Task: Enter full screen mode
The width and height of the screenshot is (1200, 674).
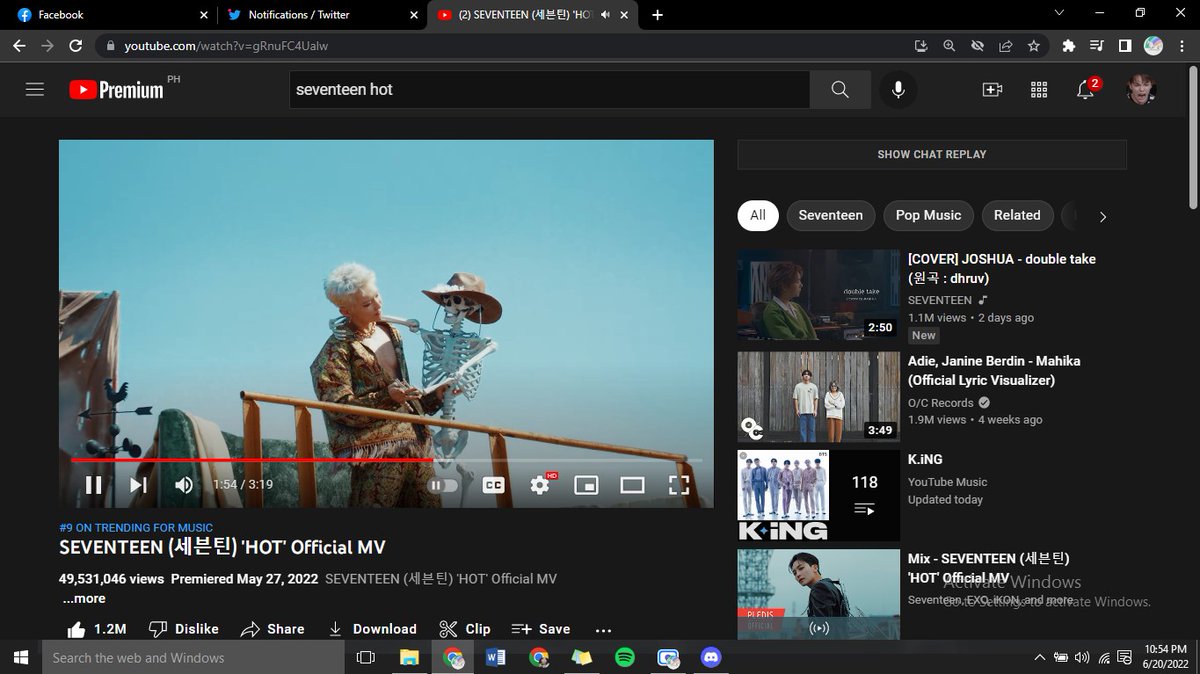Action: pos(679,485)
